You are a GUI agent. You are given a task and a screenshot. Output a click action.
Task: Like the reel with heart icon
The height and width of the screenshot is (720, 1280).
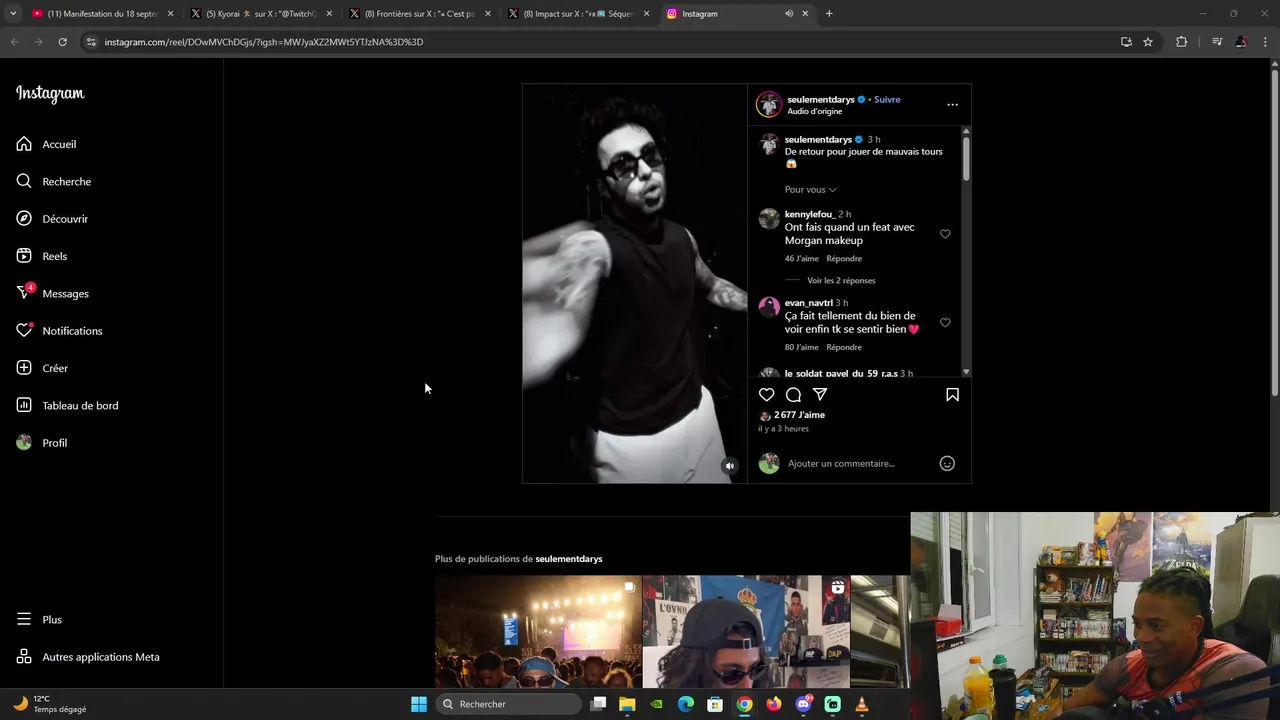[766, 395]
